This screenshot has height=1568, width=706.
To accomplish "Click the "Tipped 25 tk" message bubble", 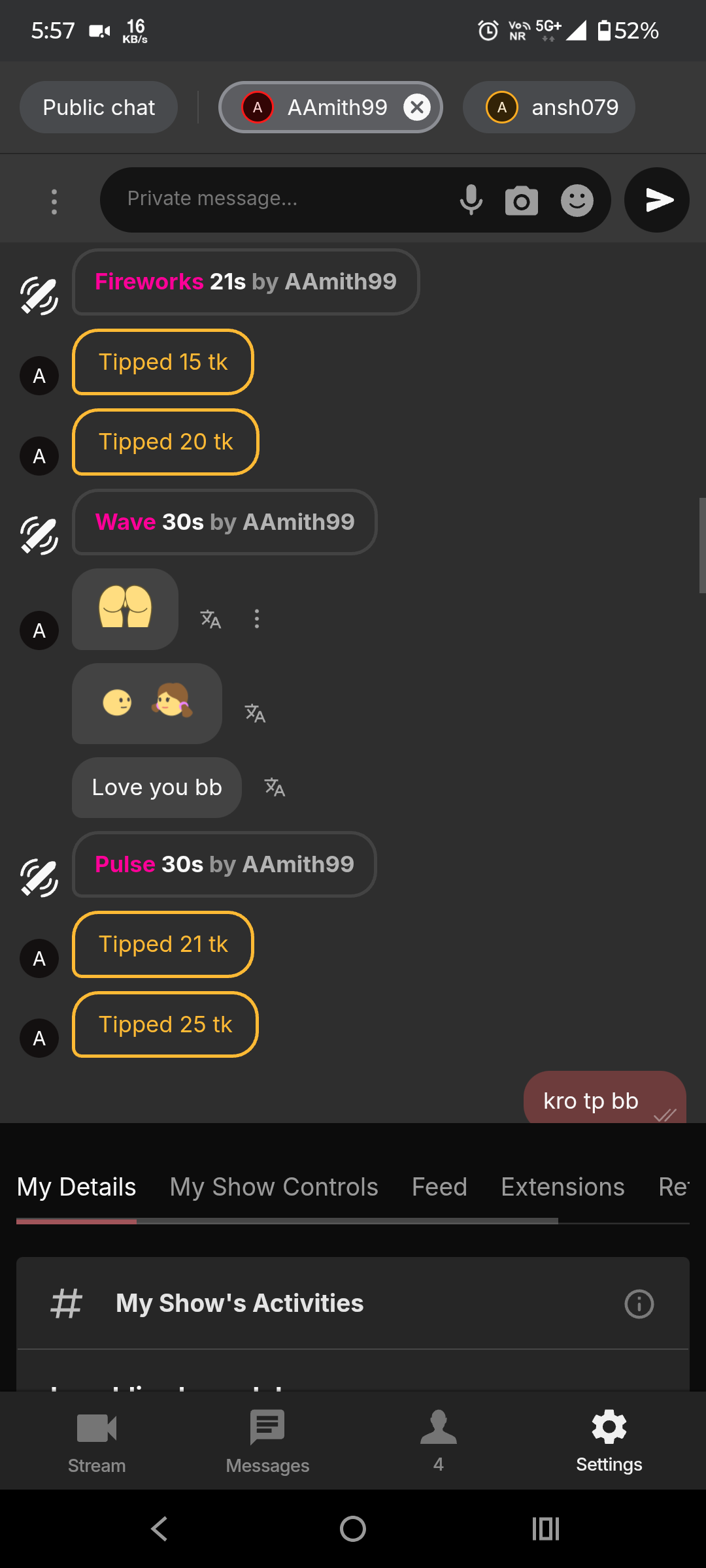I will (x=165, y=1024).
